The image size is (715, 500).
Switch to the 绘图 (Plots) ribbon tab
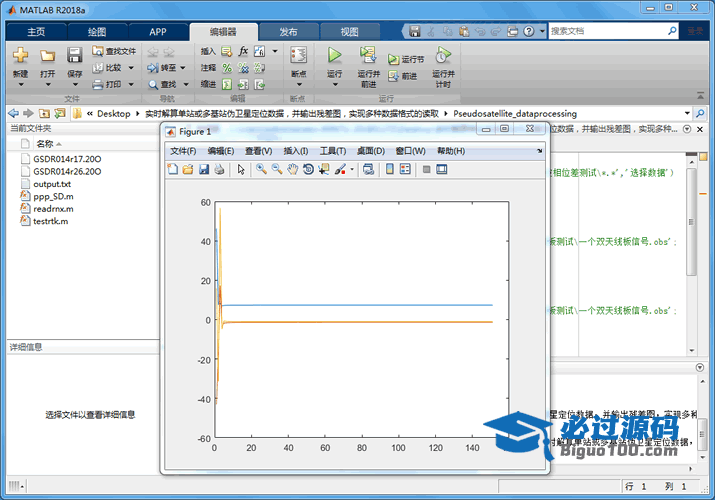point(97,32)
